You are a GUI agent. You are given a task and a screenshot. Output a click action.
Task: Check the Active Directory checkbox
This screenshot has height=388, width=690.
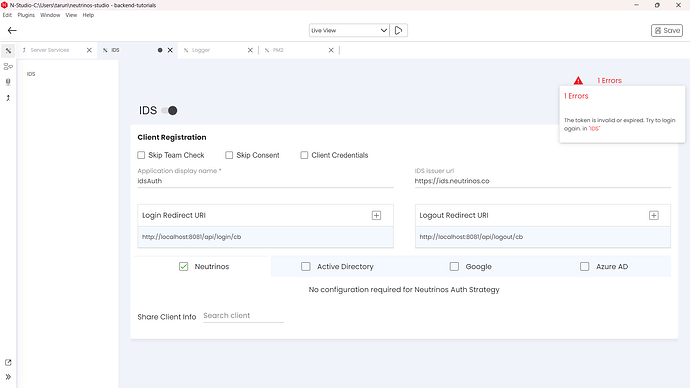[x=305, y=267]
